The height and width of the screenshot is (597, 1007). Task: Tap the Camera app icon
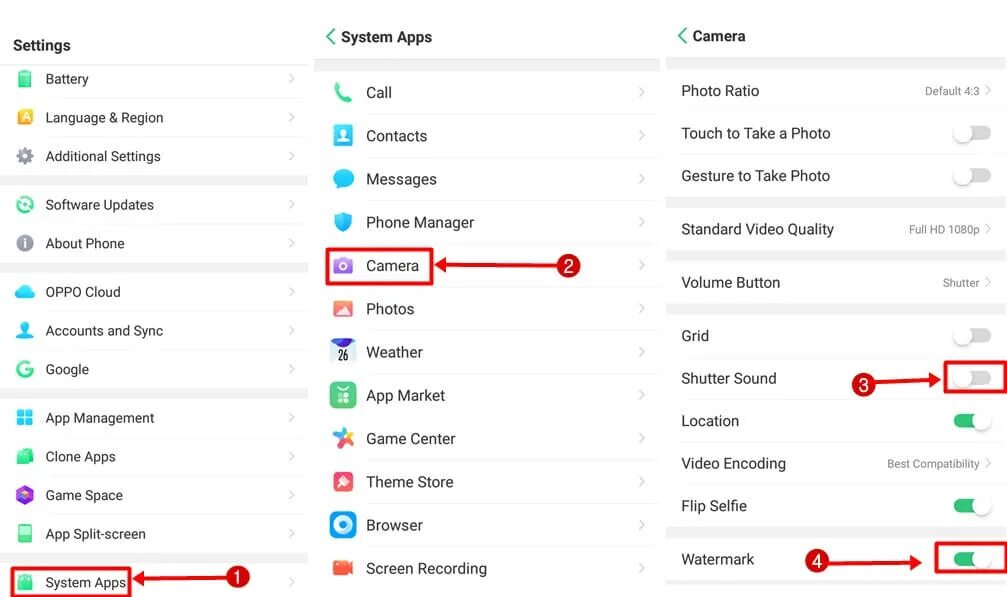[x=343, y=265]
